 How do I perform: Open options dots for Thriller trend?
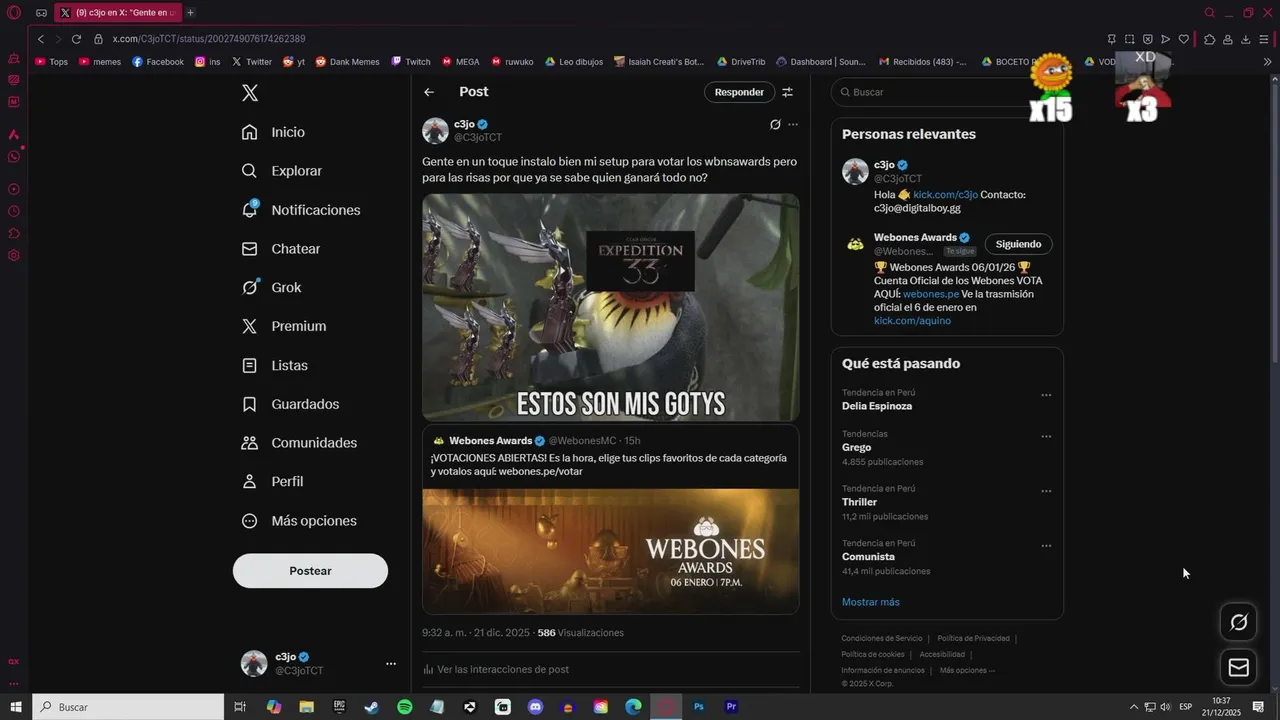(x=1046, y=491)
